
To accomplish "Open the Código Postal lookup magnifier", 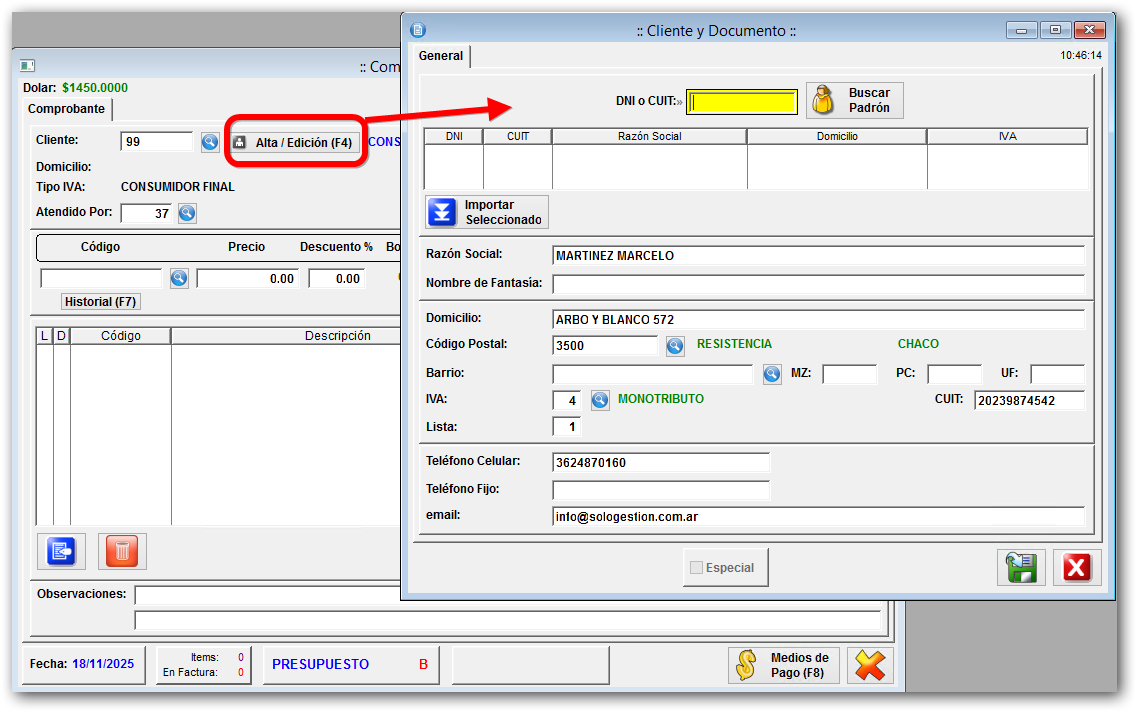I will 675,345.
